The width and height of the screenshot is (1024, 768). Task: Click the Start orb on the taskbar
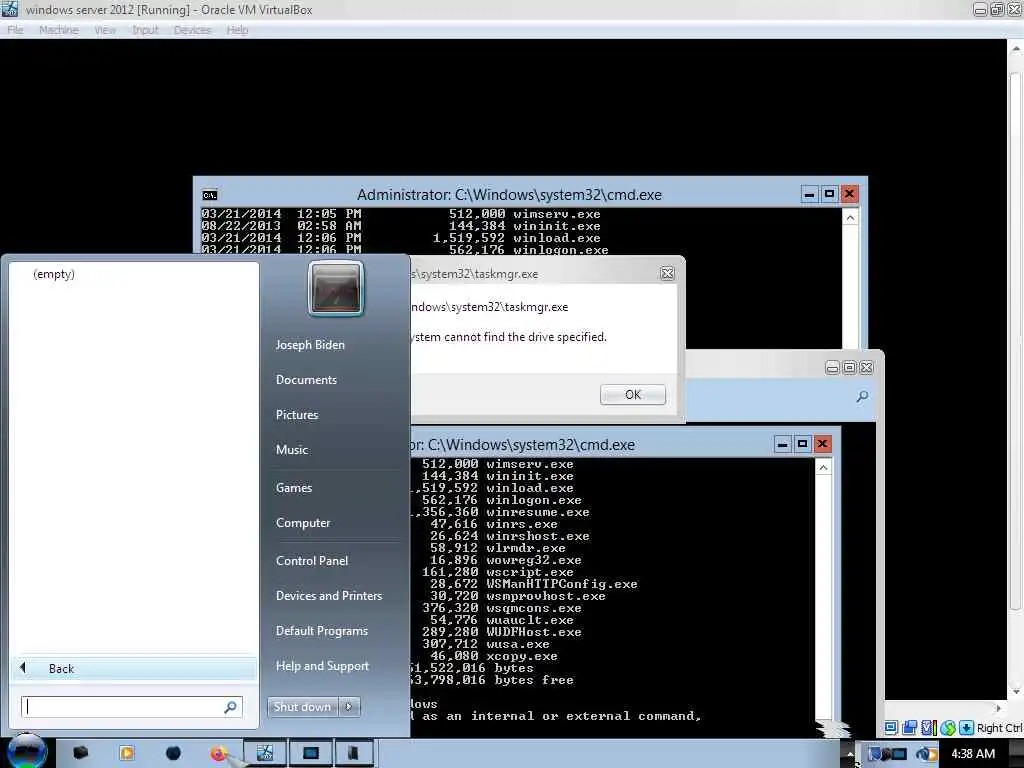tap(27, 752)
